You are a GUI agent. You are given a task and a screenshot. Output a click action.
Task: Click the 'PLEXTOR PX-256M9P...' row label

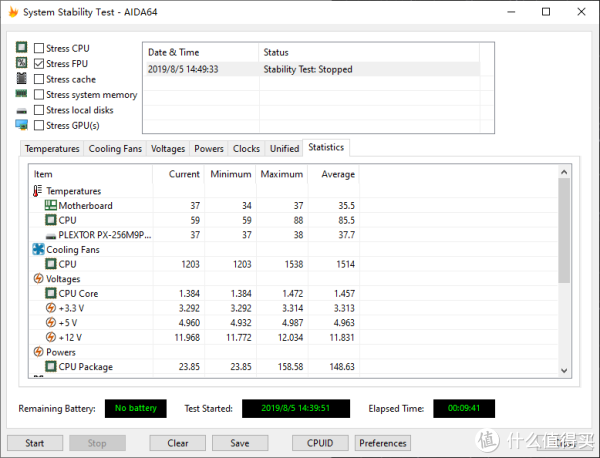click(x=105, y=235)
